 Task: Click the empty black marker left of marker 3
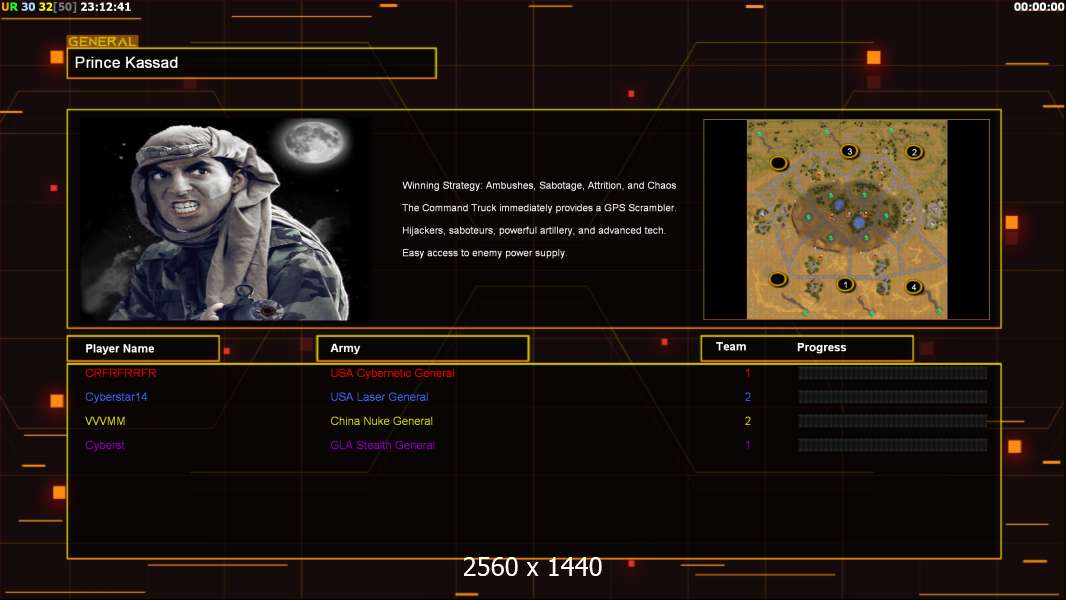(x=778, y=163)
